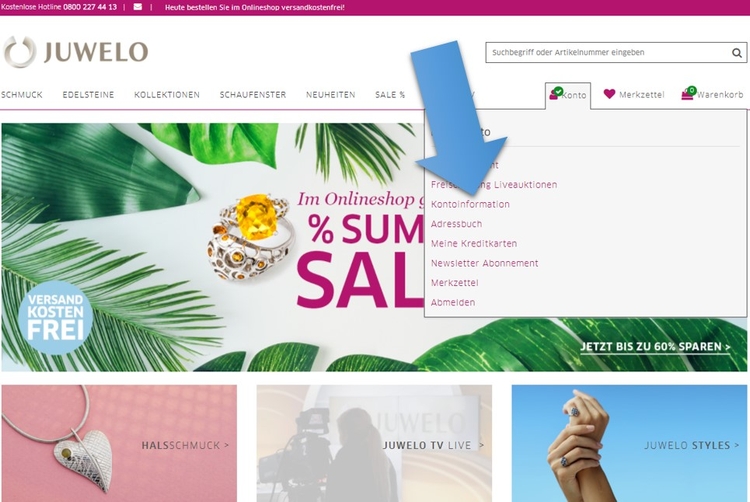This screenshot has height=502, width=750.
Task: Click the Merkzettel heart icon
Action: [609, 94]
